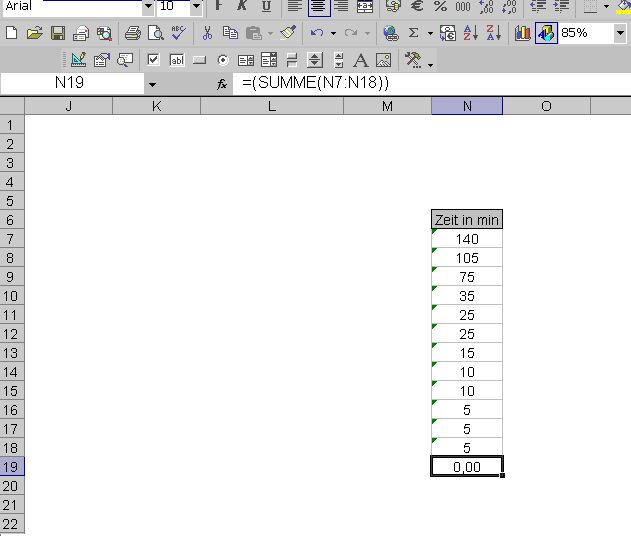Select the checkbox control tool
The image size is (631, 536).
pyautogui.click(x=153, y=60)
